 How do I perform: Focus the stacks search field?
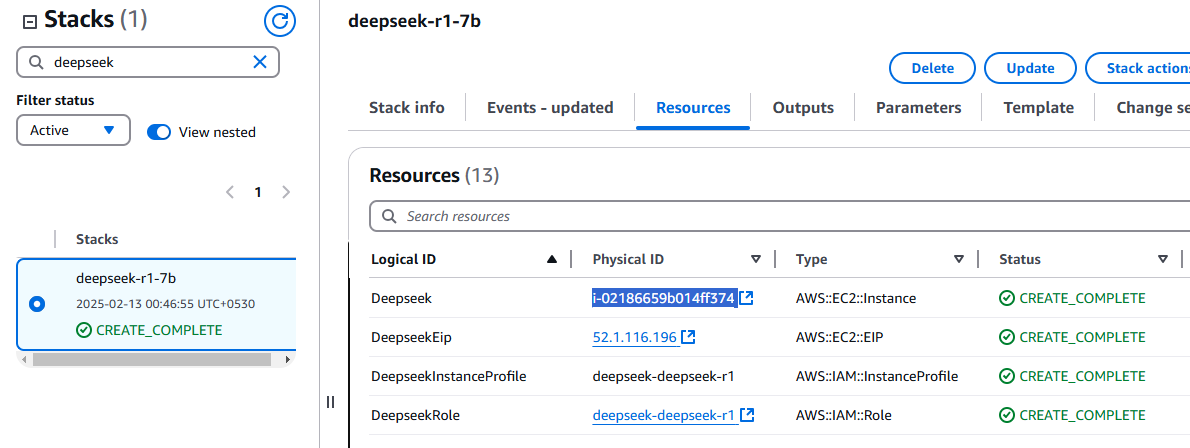pyautogui.click(x=148, y=62)
